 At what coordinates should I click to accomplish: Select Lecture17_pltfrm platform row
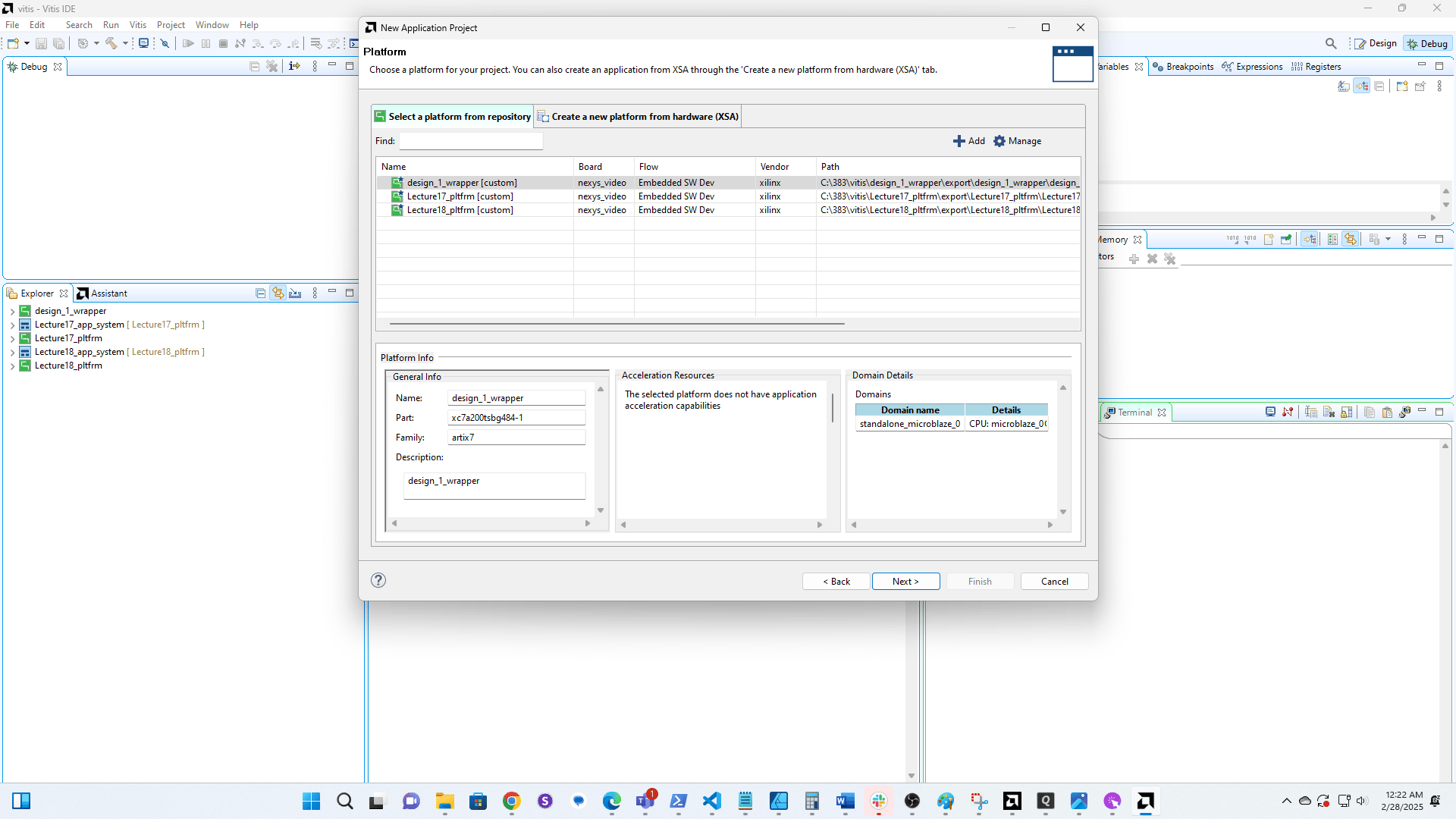coord(460,196)
